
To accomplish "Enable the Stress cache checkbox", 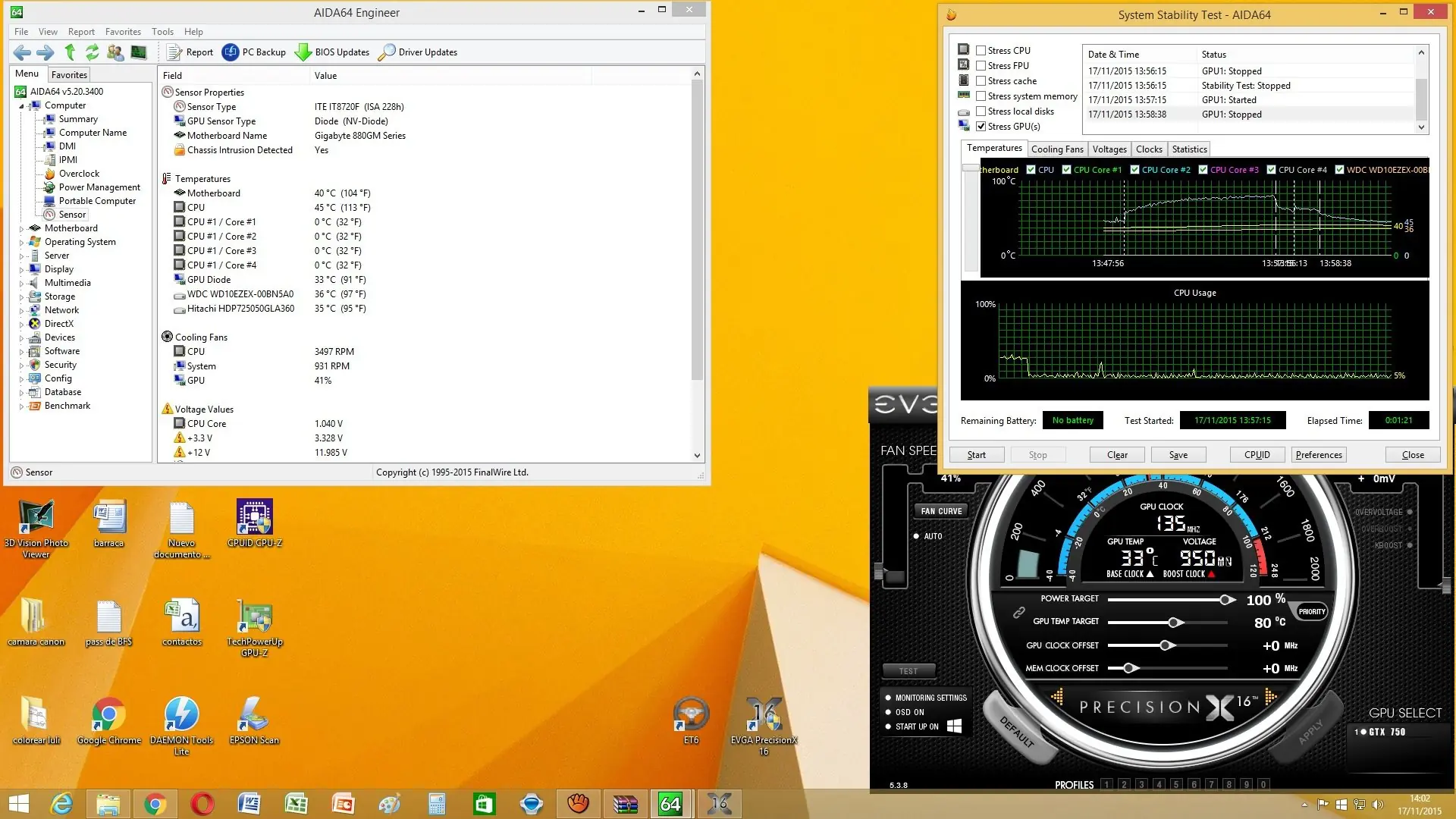I will coord(981,81).
